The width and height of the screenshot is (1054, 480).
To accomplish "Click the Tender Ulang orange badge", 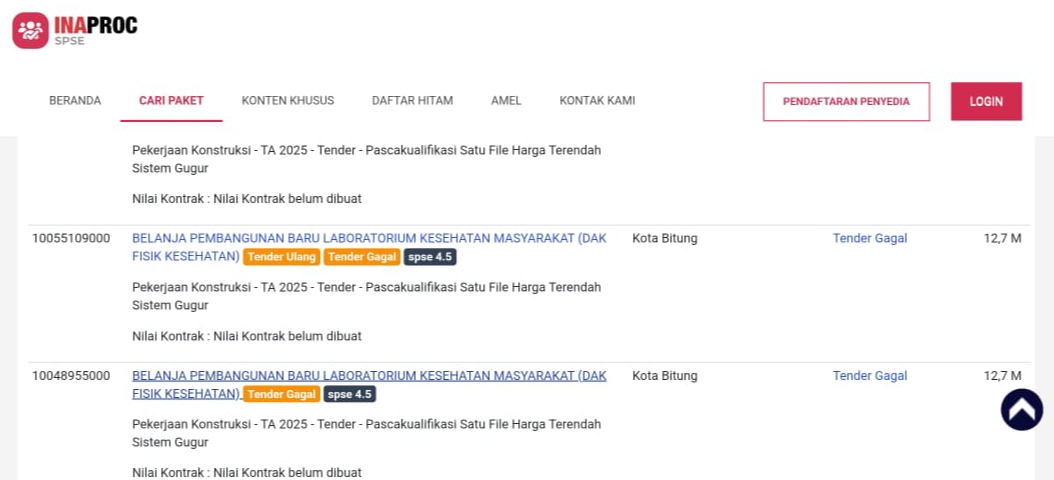I will [x=282, y=257].
